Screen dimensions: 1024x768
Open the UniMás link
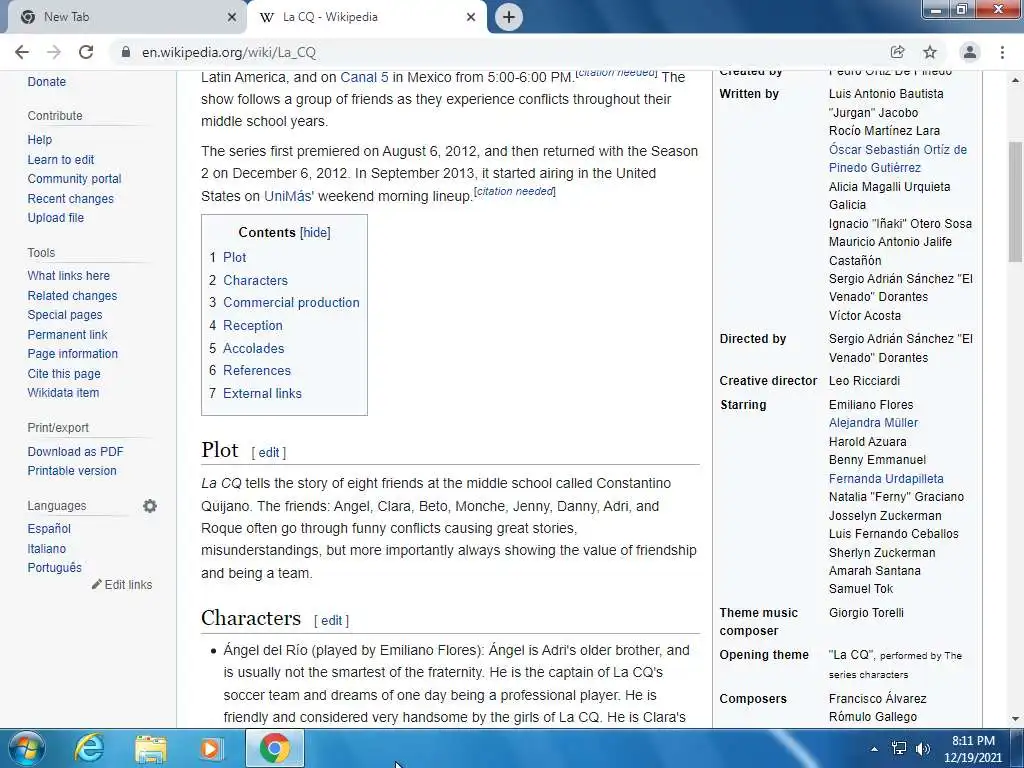pos(289,196)
